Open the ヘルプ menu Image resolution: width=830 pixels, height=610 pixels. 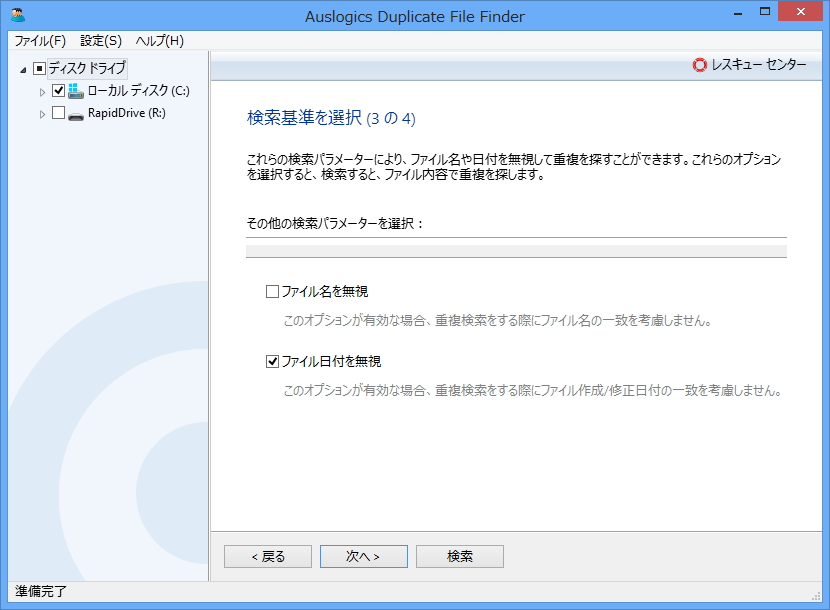(x=156, y=41)
